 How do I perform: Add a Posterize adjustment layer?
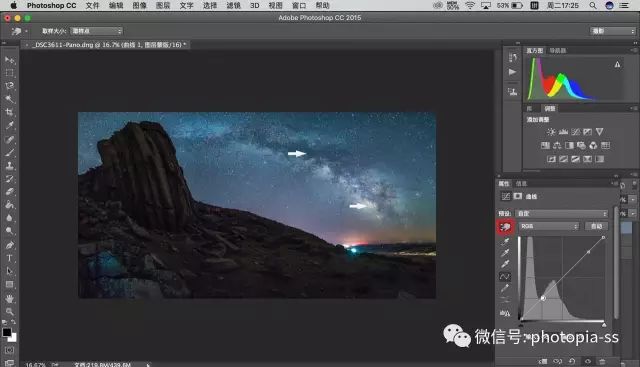click(563, 159)
